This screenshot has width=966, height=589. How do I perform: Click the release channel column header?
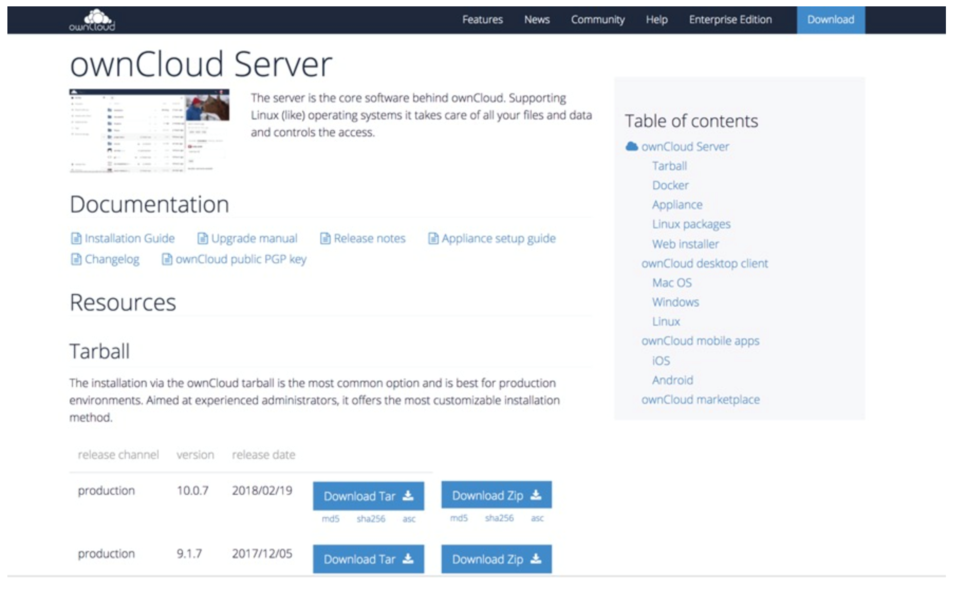click(x=118, y=455)
